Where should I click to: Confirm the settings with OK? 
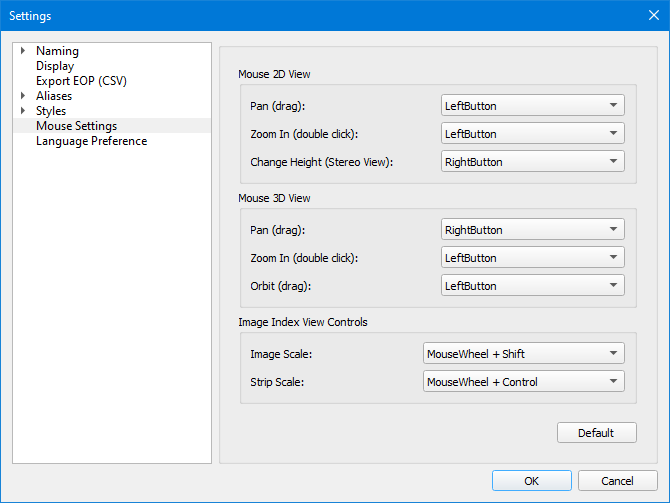[x=531, y=480]
